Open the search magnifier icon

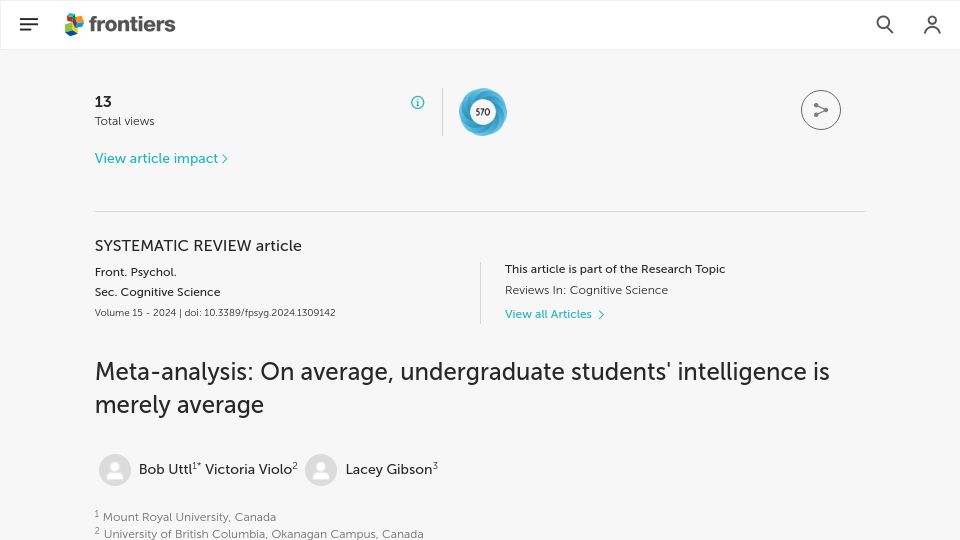[885, 24]
